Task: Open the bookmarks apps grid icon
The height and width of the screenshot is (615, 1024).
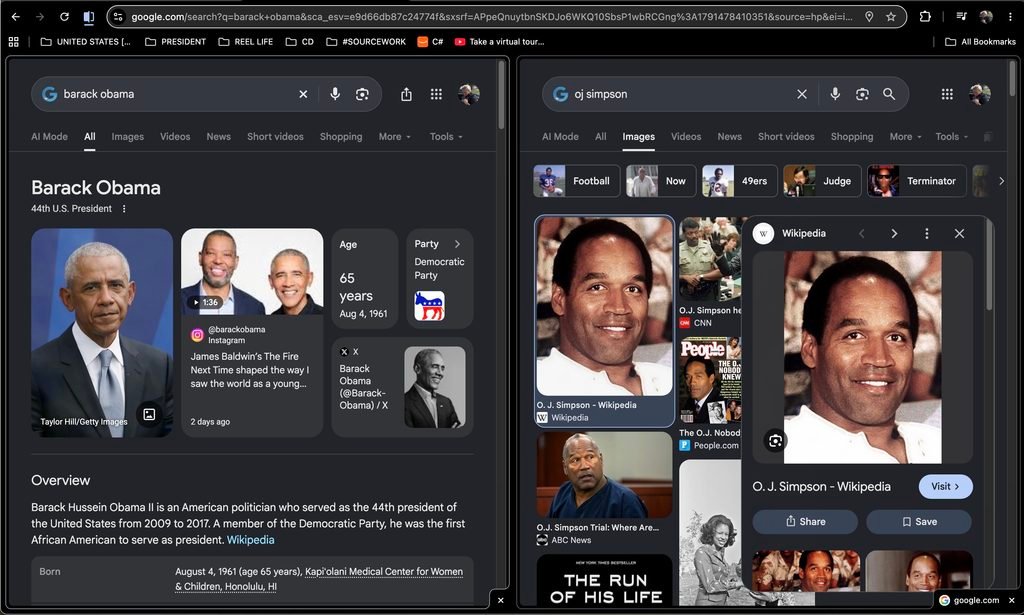Action: (14, 42)
